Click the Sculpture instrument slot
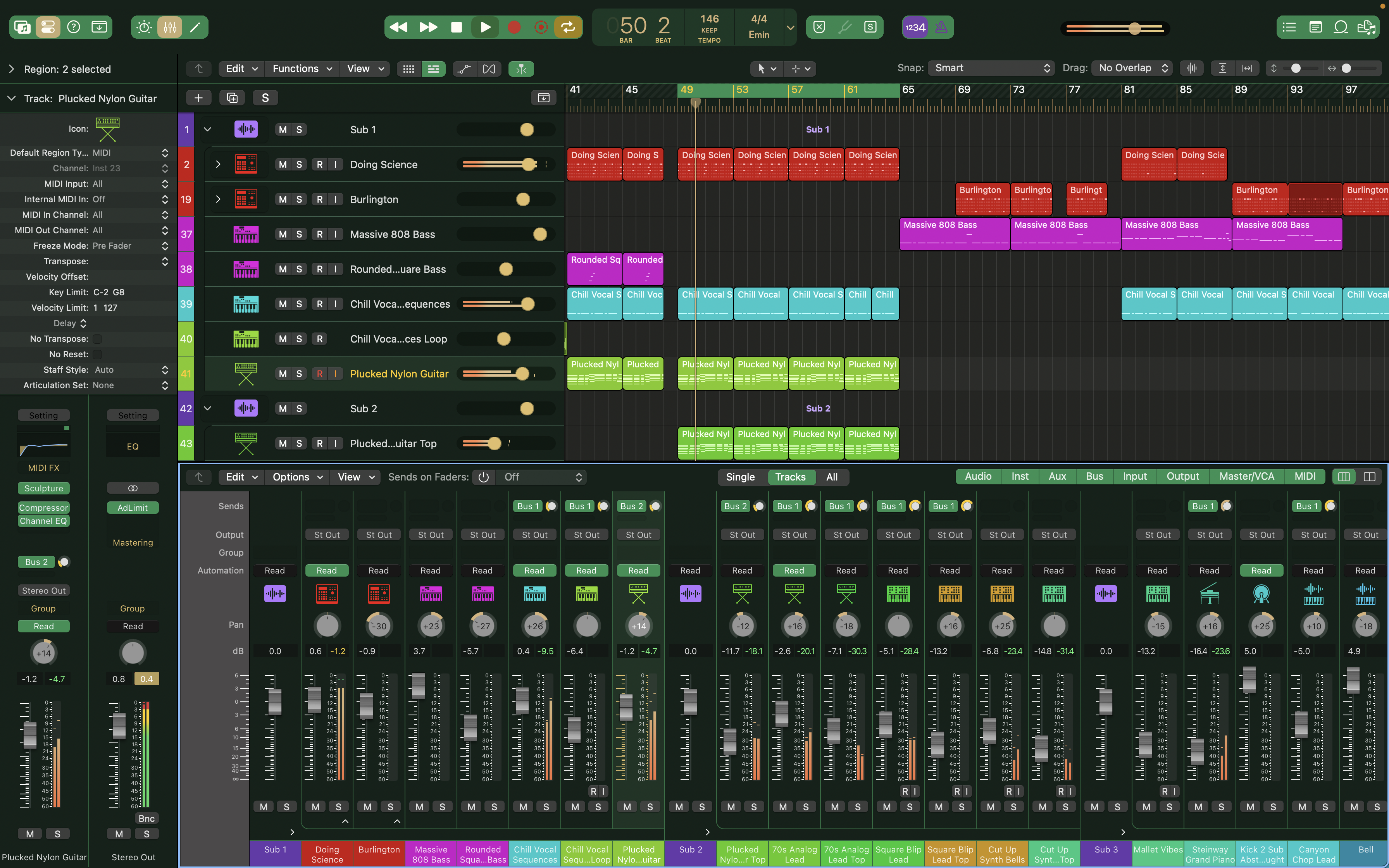Viewport: 1389px width, 868px height. pyautogui.click(x=44, y=489)
